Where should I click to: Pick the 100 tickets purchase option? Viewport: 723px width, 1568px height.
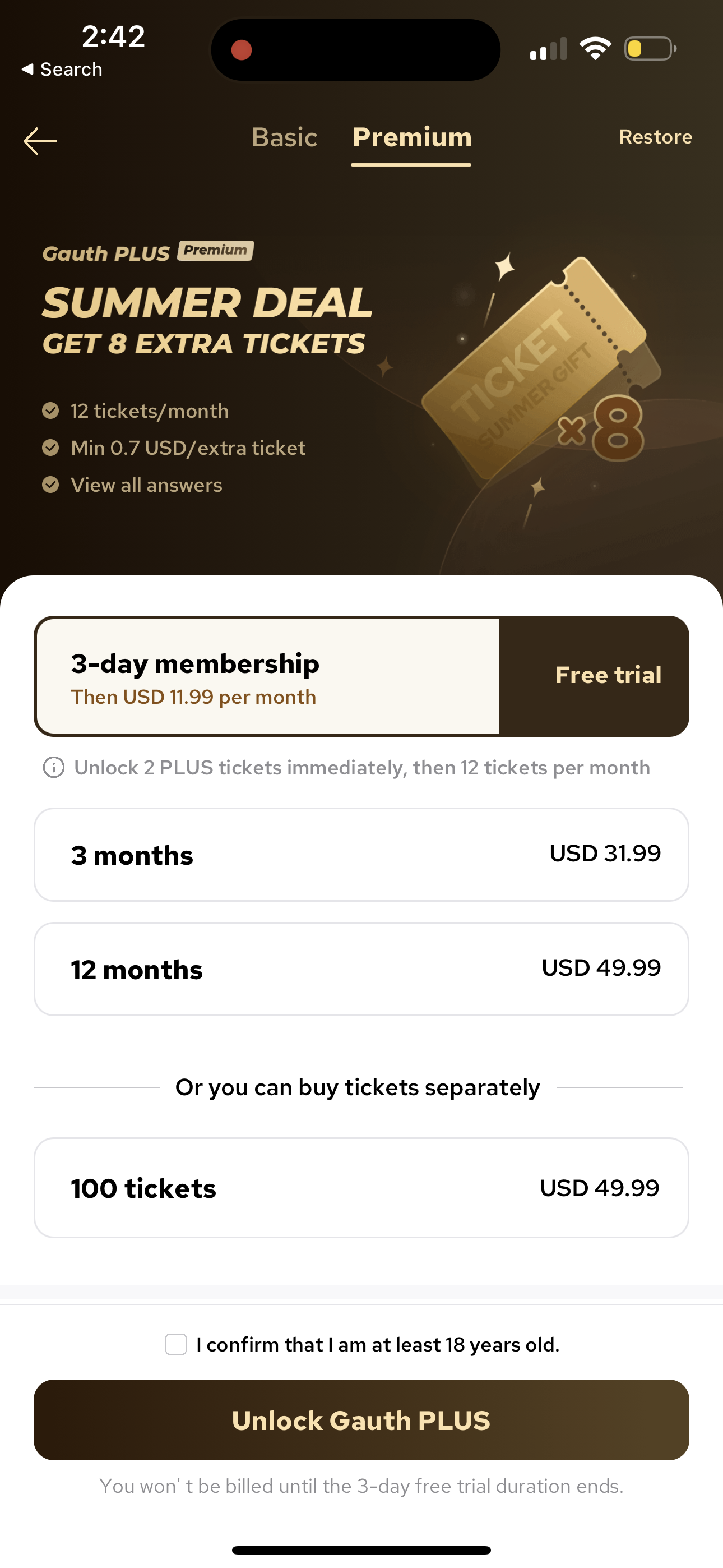coord(361,1188)
